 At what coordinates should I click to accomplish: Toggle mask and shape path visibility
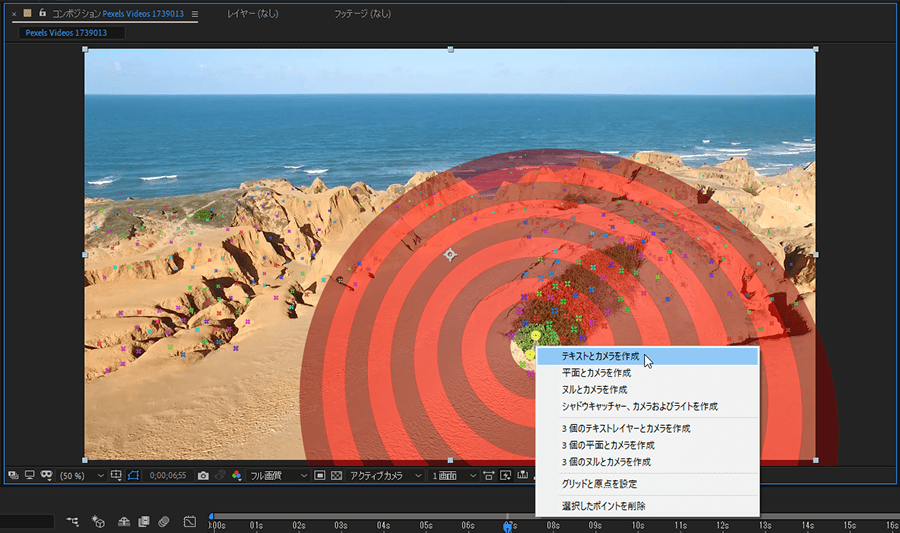click(x=133, y=475)
